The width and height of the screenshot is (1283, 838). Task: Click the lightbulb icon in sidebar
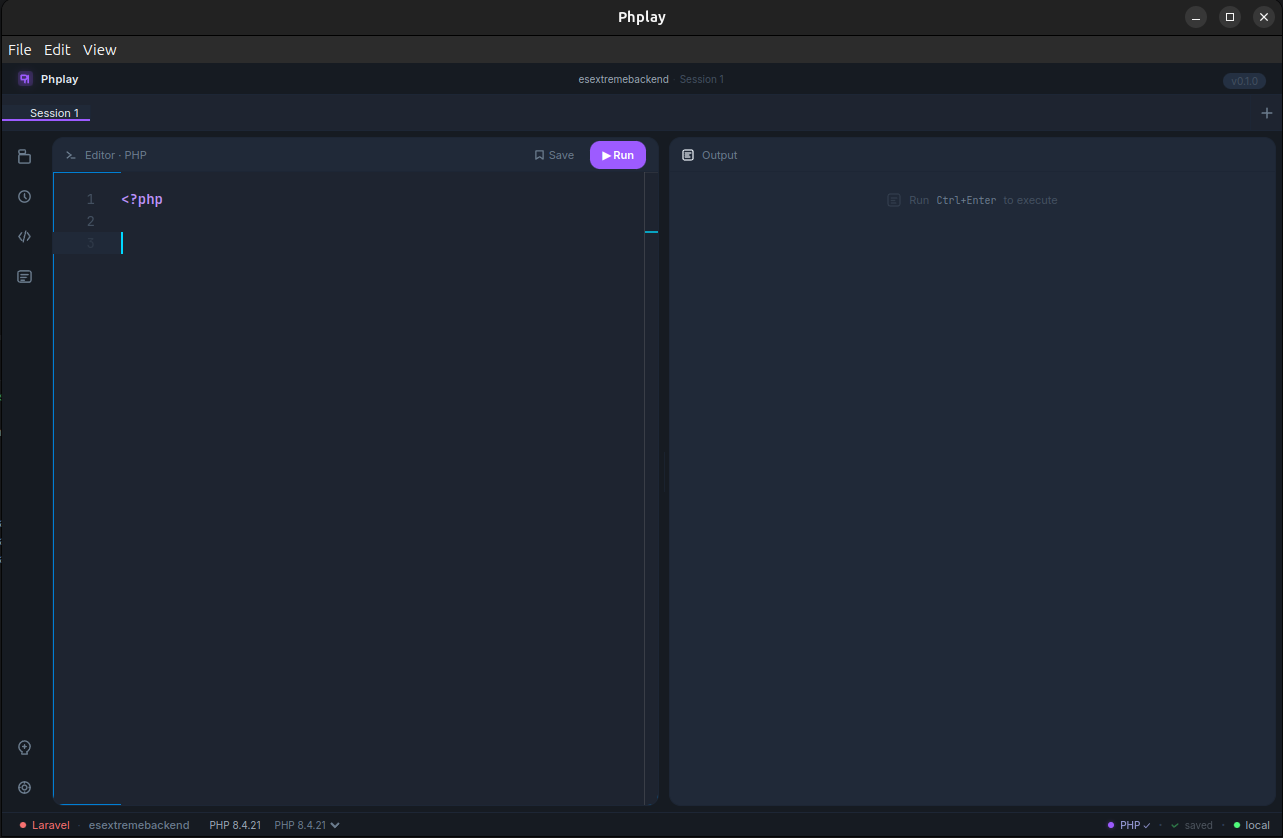tap(25, 747)
